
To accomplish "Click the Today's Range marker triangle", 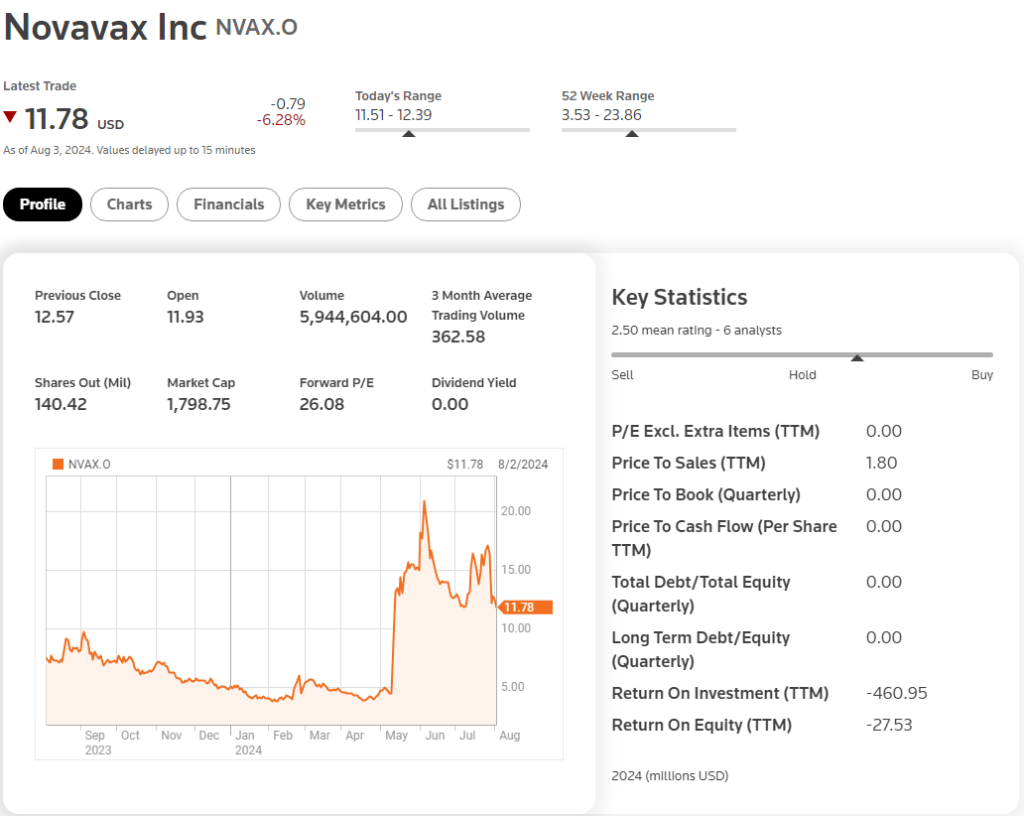I will [408, 133].
